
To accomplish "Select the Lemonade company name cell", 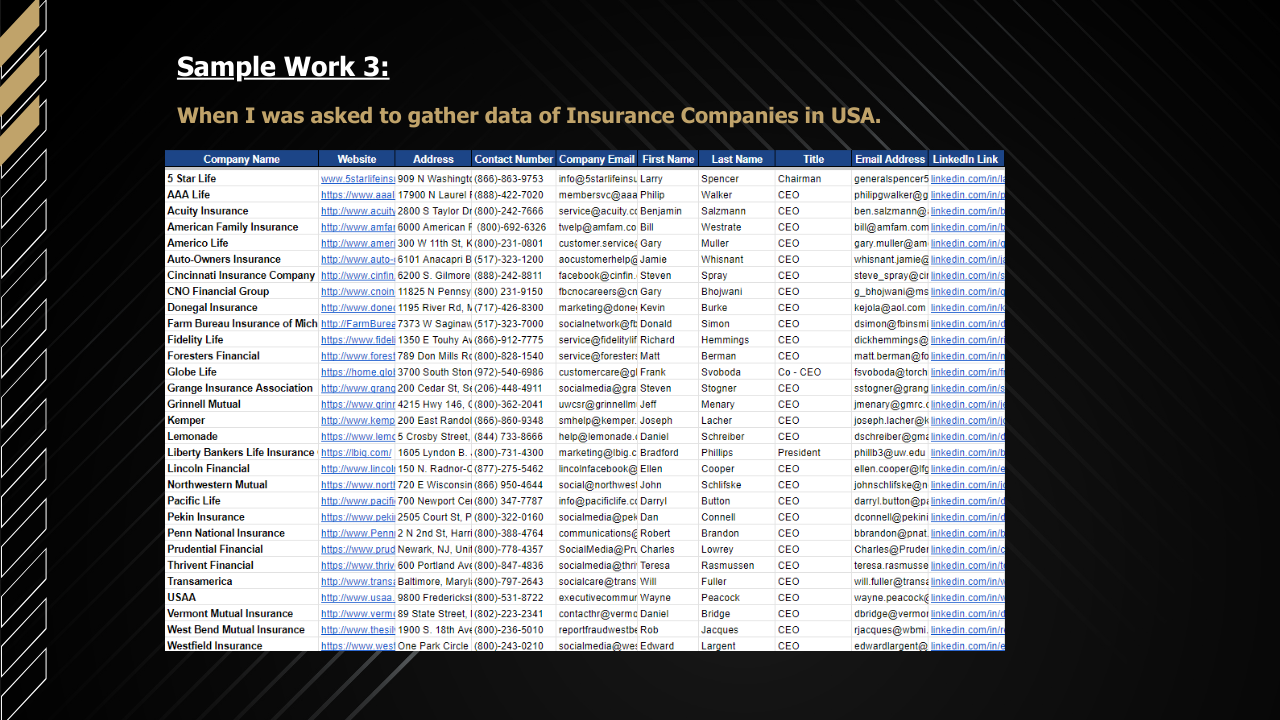I will click(192, 437).
